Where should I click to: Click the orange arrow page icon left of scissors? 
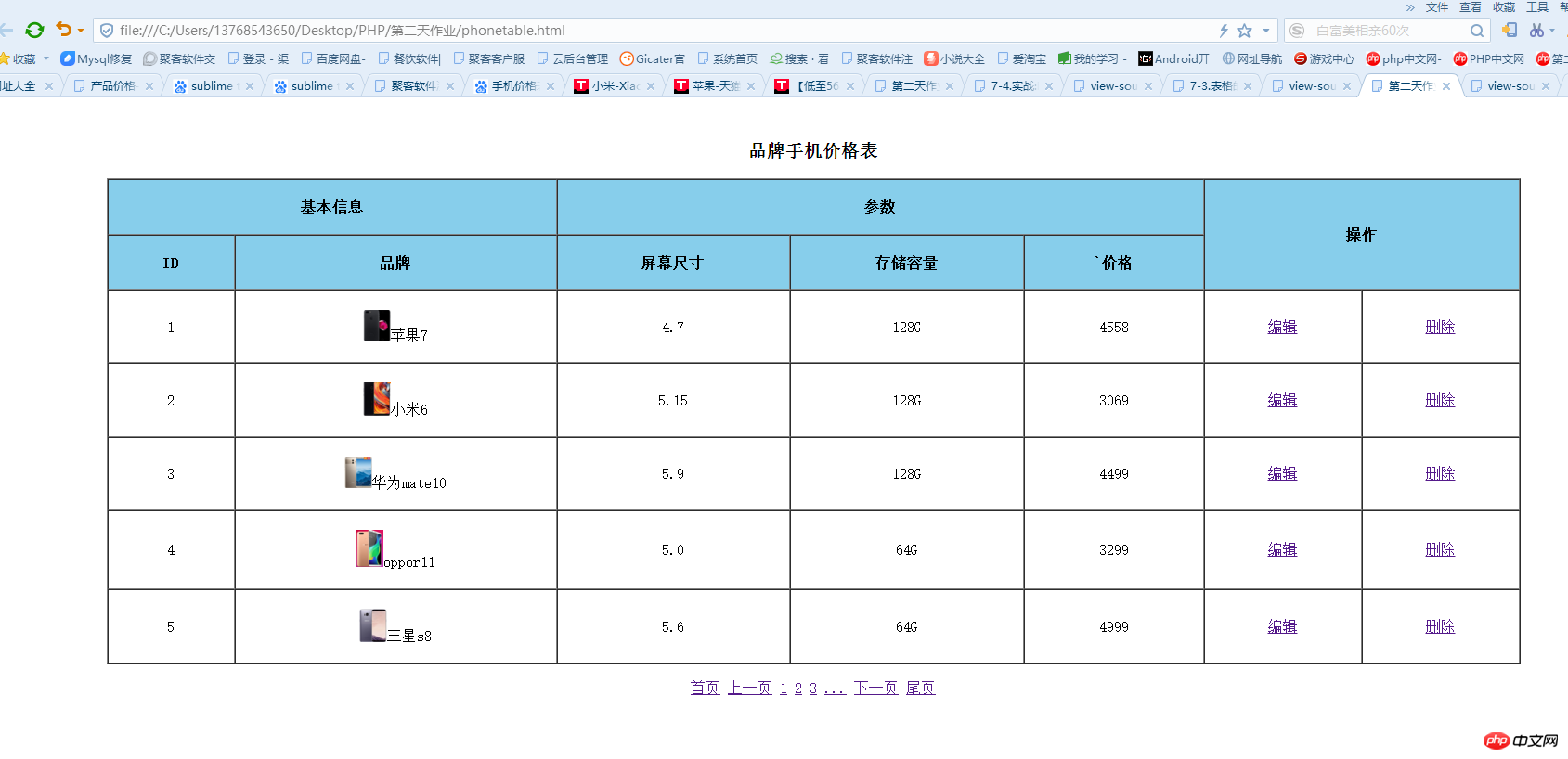pyautogui.click(x=1510, y=30)
